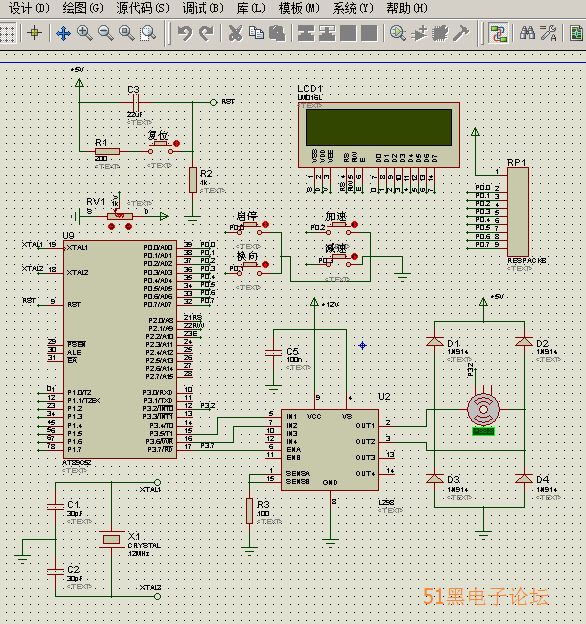Open pick parts from library icon

[398, 33]
